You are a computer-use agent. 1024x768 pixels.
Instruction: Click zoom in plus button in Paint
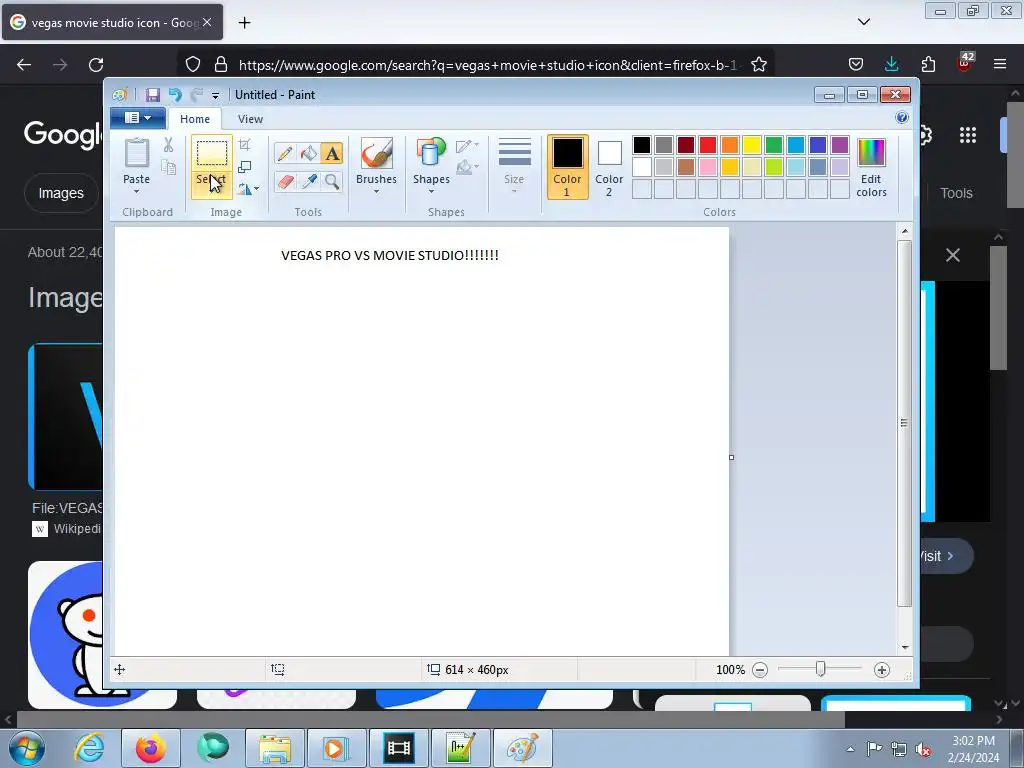pyautogui.click(x=882, y=670)
